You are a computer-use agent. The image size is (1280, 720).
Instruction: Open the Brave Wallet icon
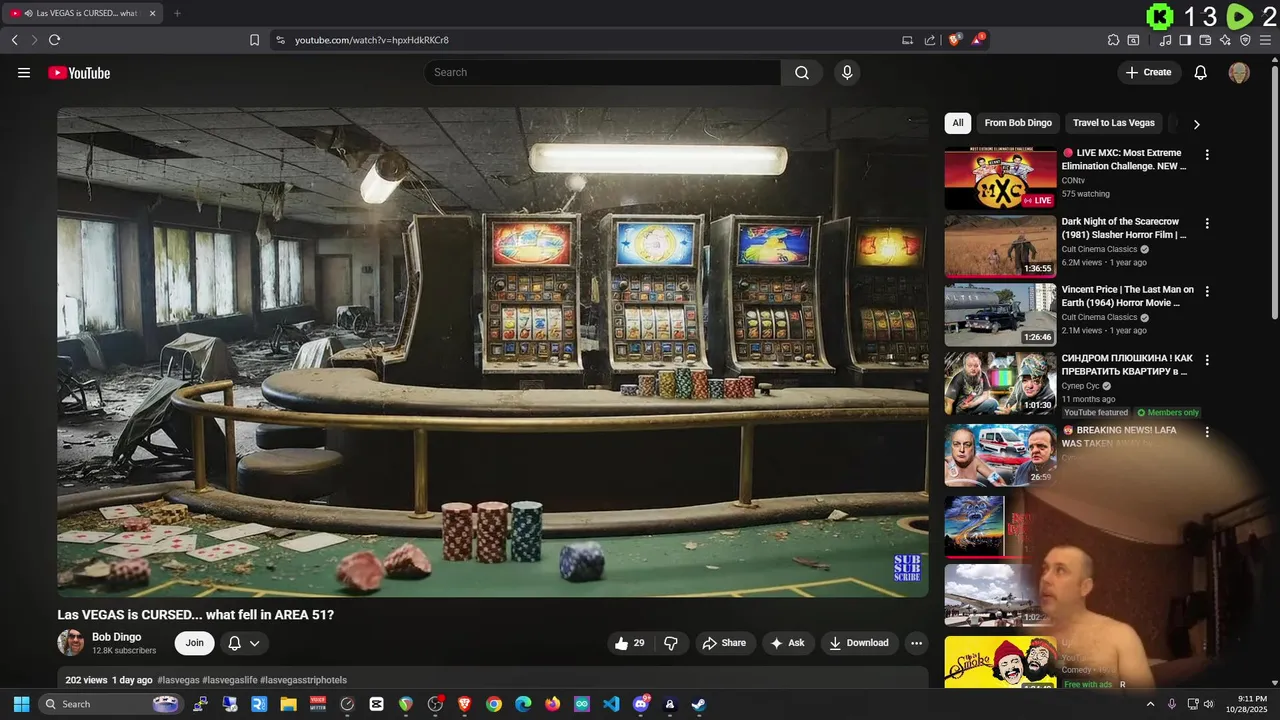coord(1205,40)
